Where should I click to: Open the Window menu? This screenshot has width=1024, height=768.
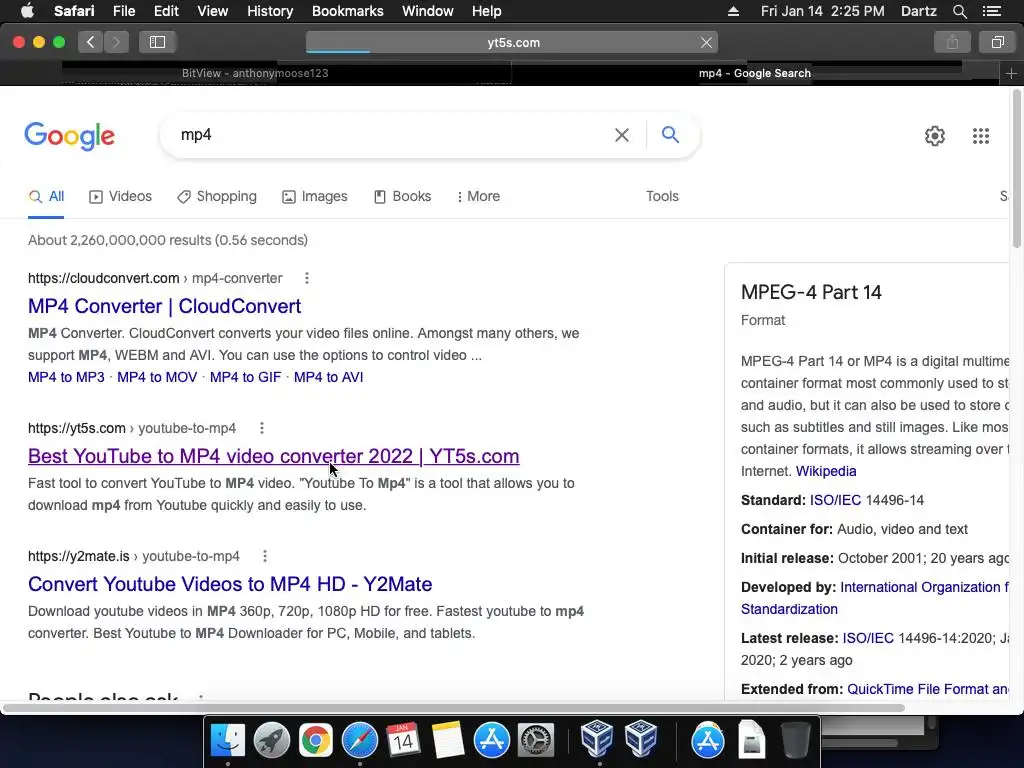click(428, 11)
